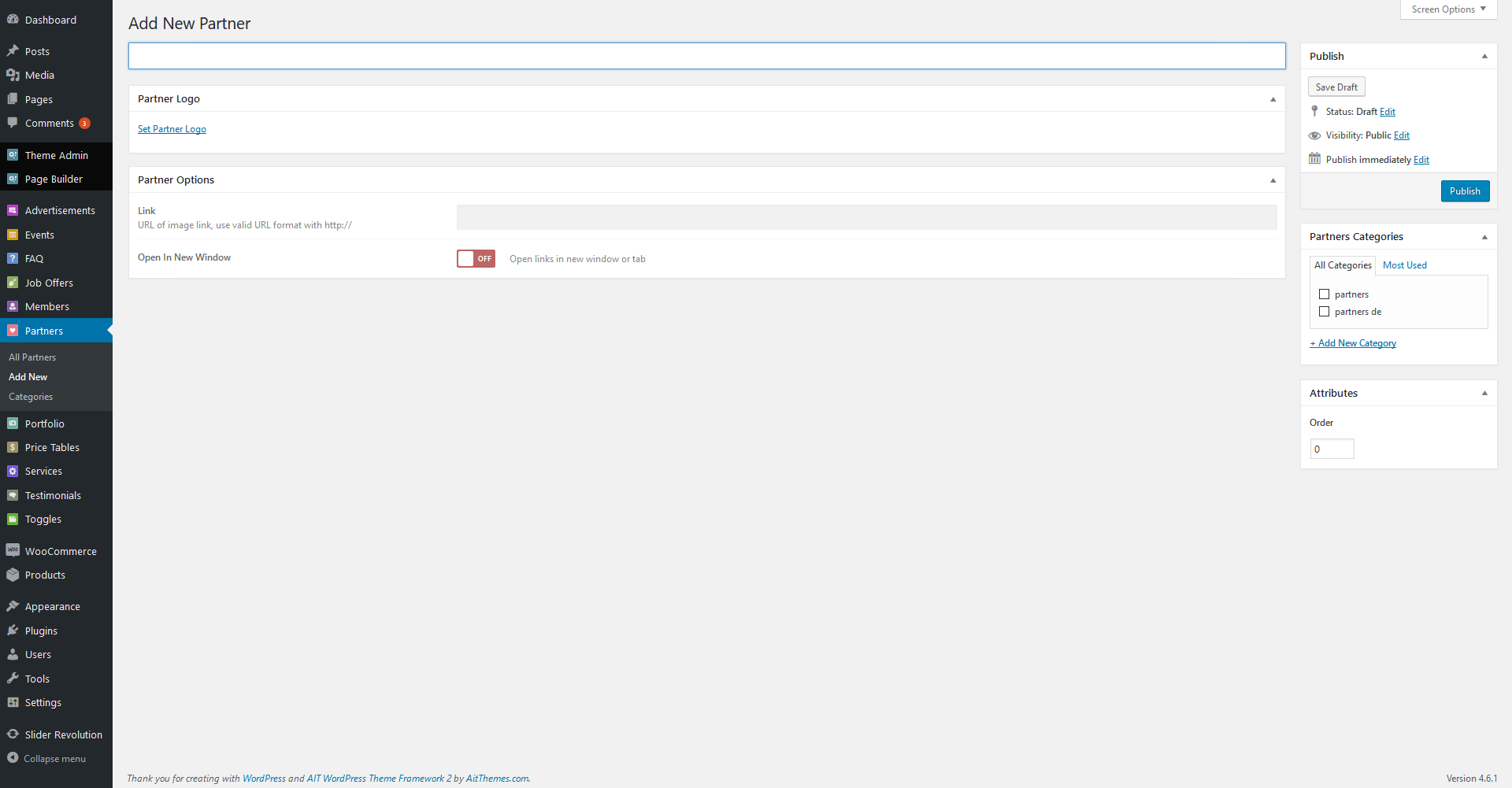Click the Products box icon
This screenshot has height=788, width=1512.
pos(13,575)
